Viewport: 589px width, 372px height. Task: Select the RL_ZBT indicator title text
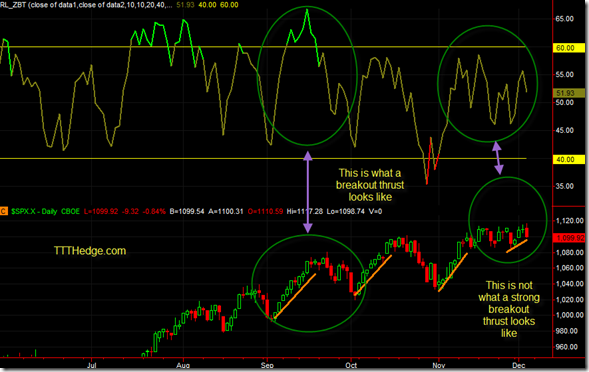[86, 5]
